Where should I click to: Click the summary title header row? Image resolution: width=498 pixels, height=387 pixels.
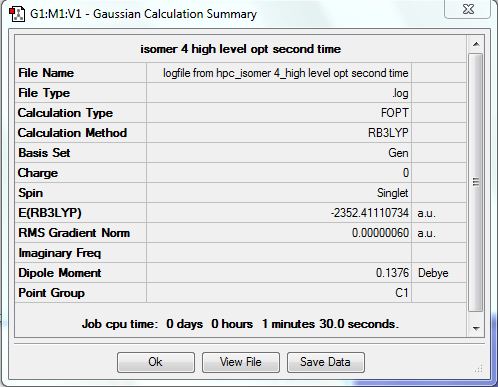tap(240, 49)
